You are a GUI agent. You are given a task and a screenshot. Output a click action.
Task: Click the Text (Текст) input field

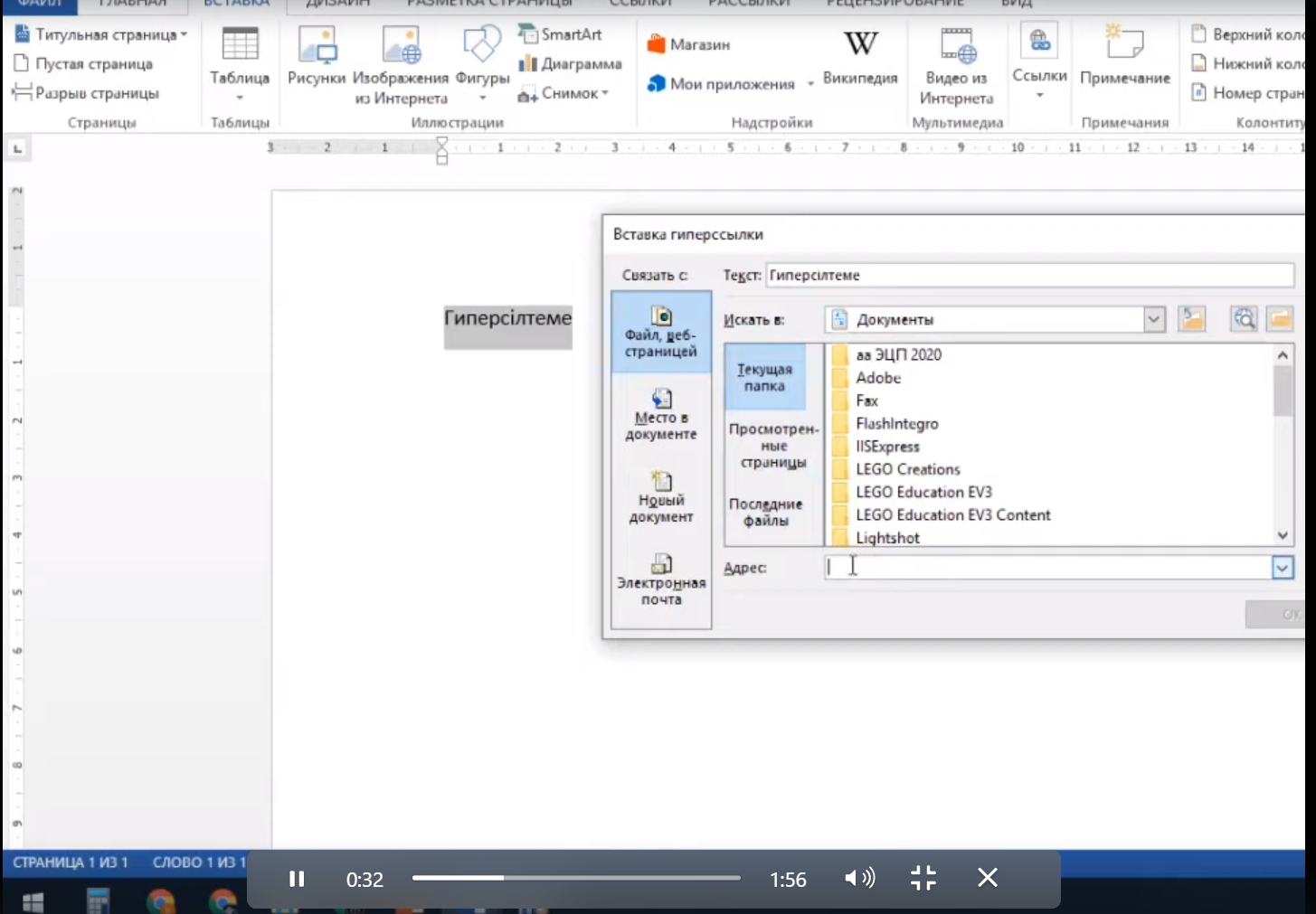tap(1029, 276)
